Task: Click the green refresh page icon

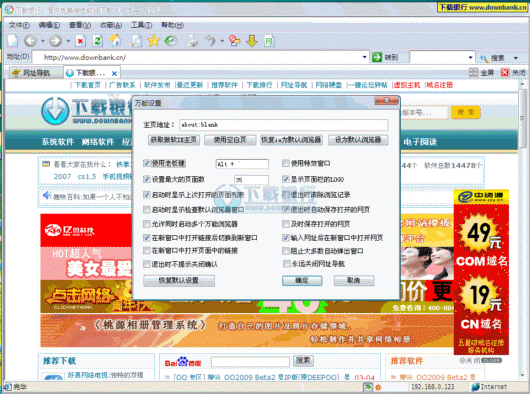Action: coord(98,41)
